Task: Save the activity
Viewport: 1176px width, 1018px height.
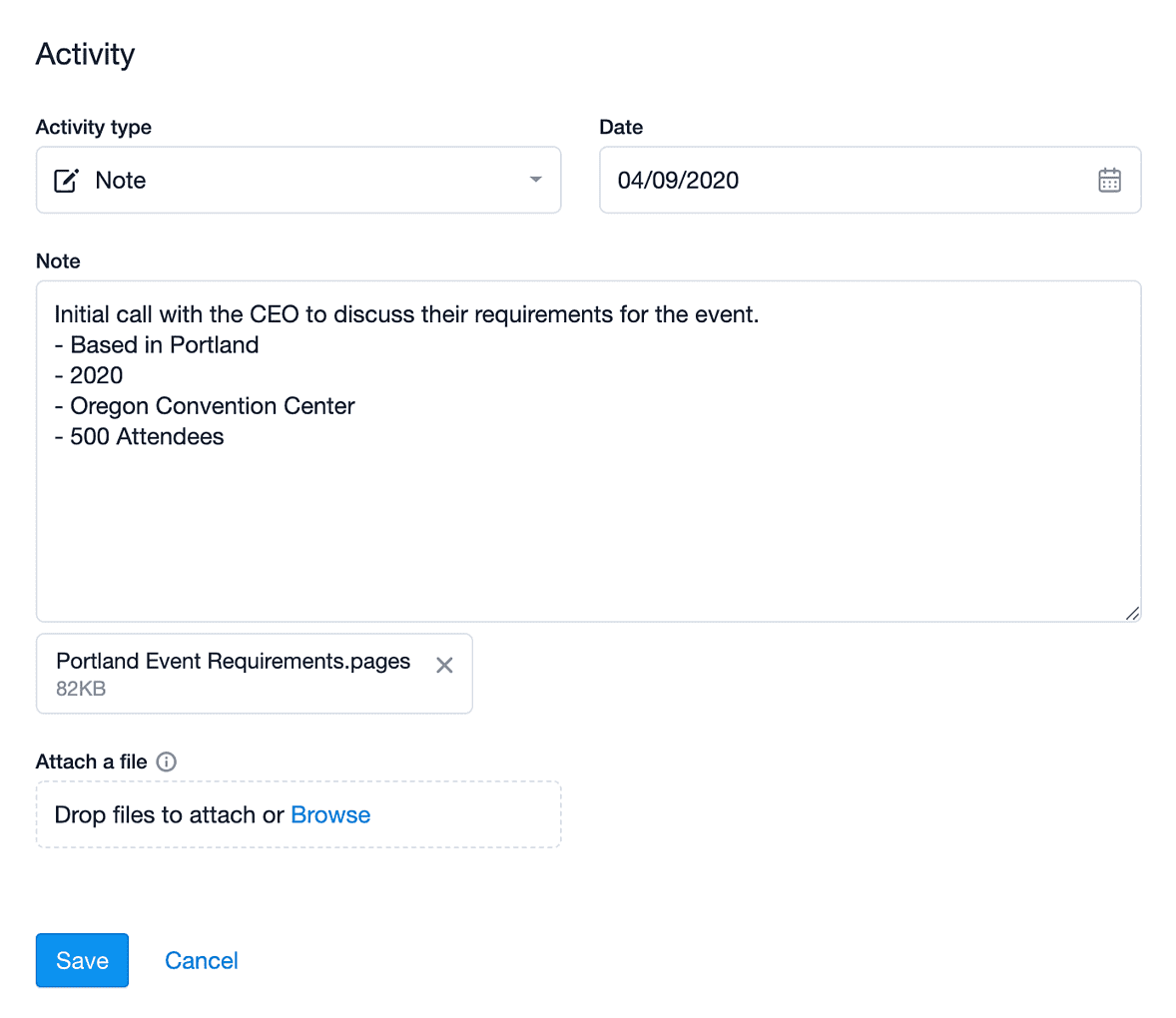Action: (x=83, y=960)
